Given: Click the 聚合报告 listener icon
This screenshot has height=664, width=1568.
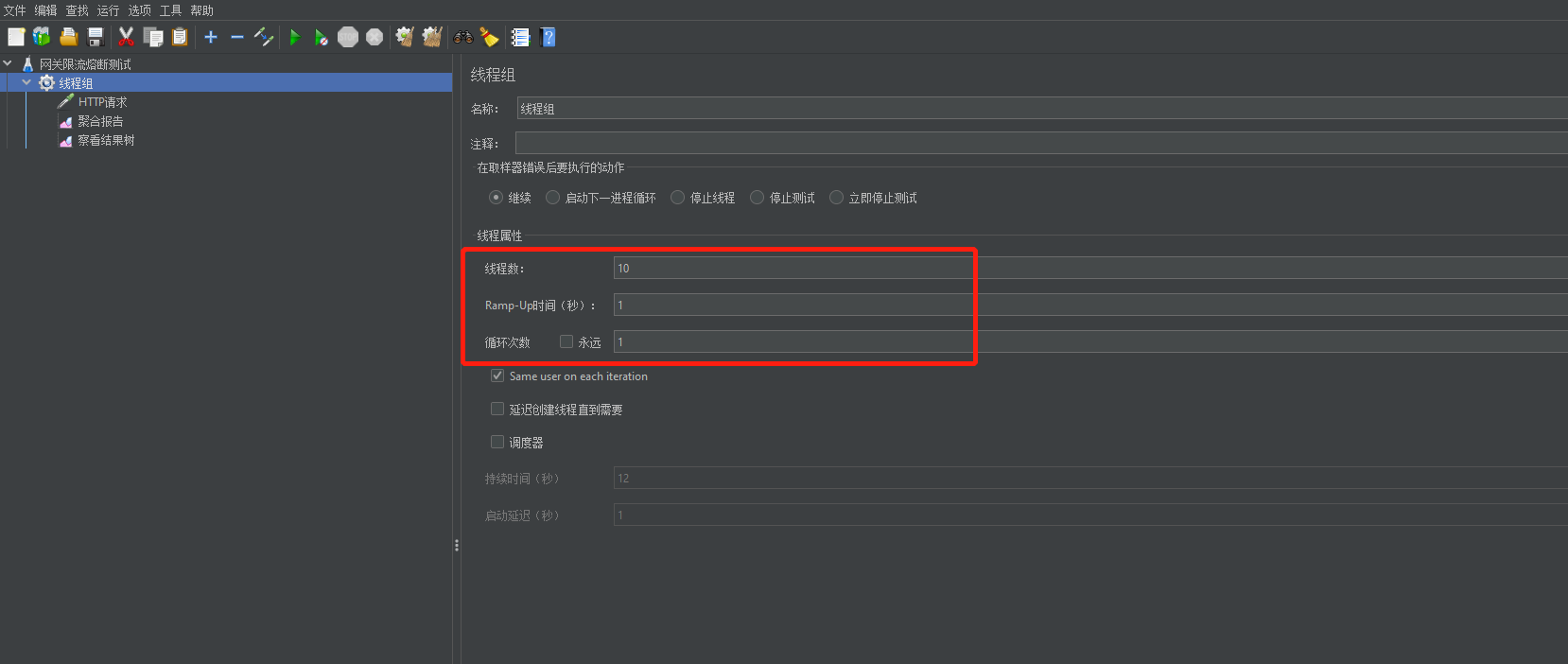Looking at the screenshot, I should (x=65, y=121).
